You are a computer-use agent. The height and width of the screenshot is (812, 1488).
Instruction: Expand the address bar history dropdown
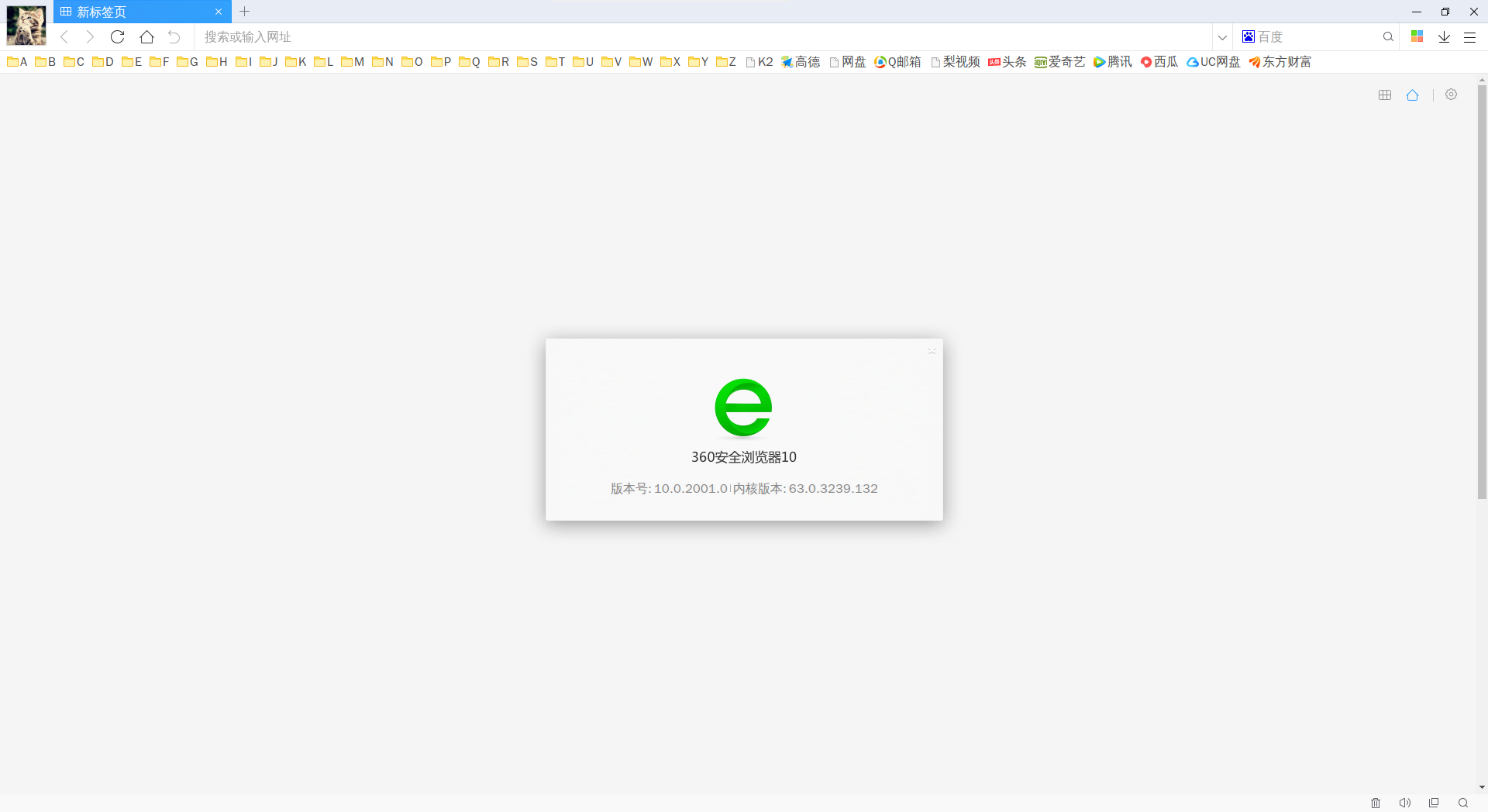1222,36
